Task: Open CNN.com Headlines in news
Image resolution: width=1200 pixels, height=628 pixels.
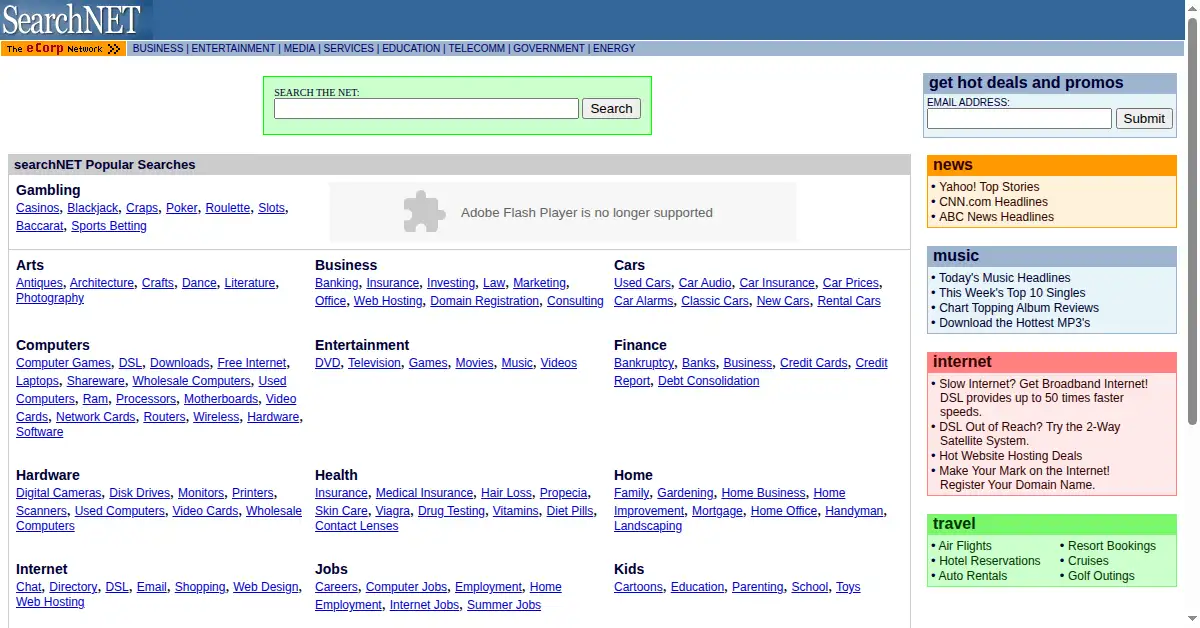Action: pyautogui.click(x=993, y=202)
